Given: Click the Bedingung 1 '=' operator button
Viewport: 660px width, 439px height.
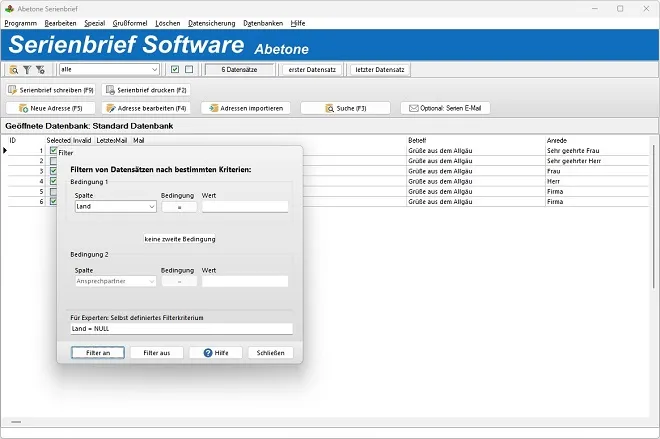Looking at the screenshot, I should (x=179, y=207).
